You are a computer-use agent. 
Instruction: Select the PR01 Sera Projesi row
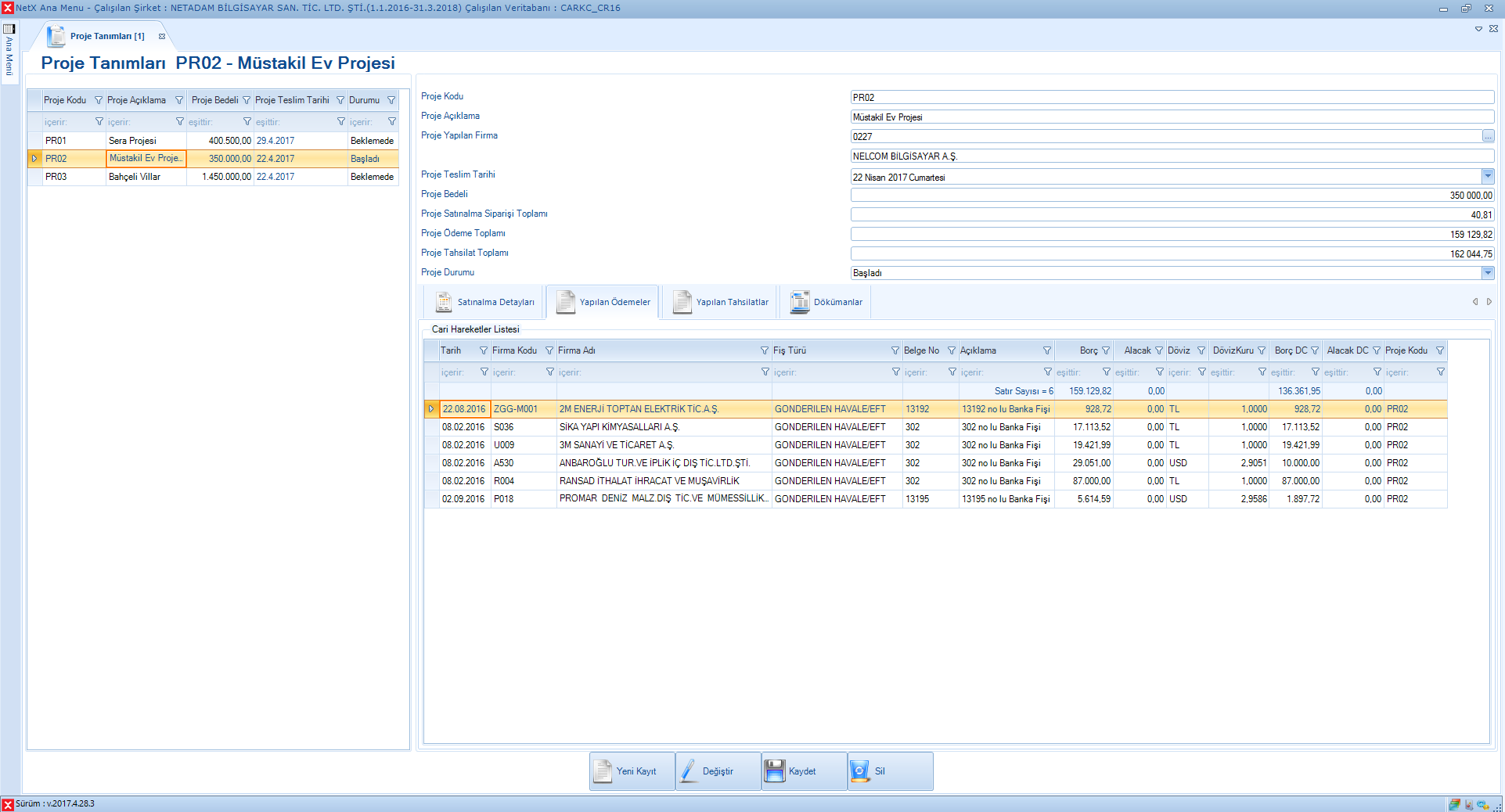[132, 141]
